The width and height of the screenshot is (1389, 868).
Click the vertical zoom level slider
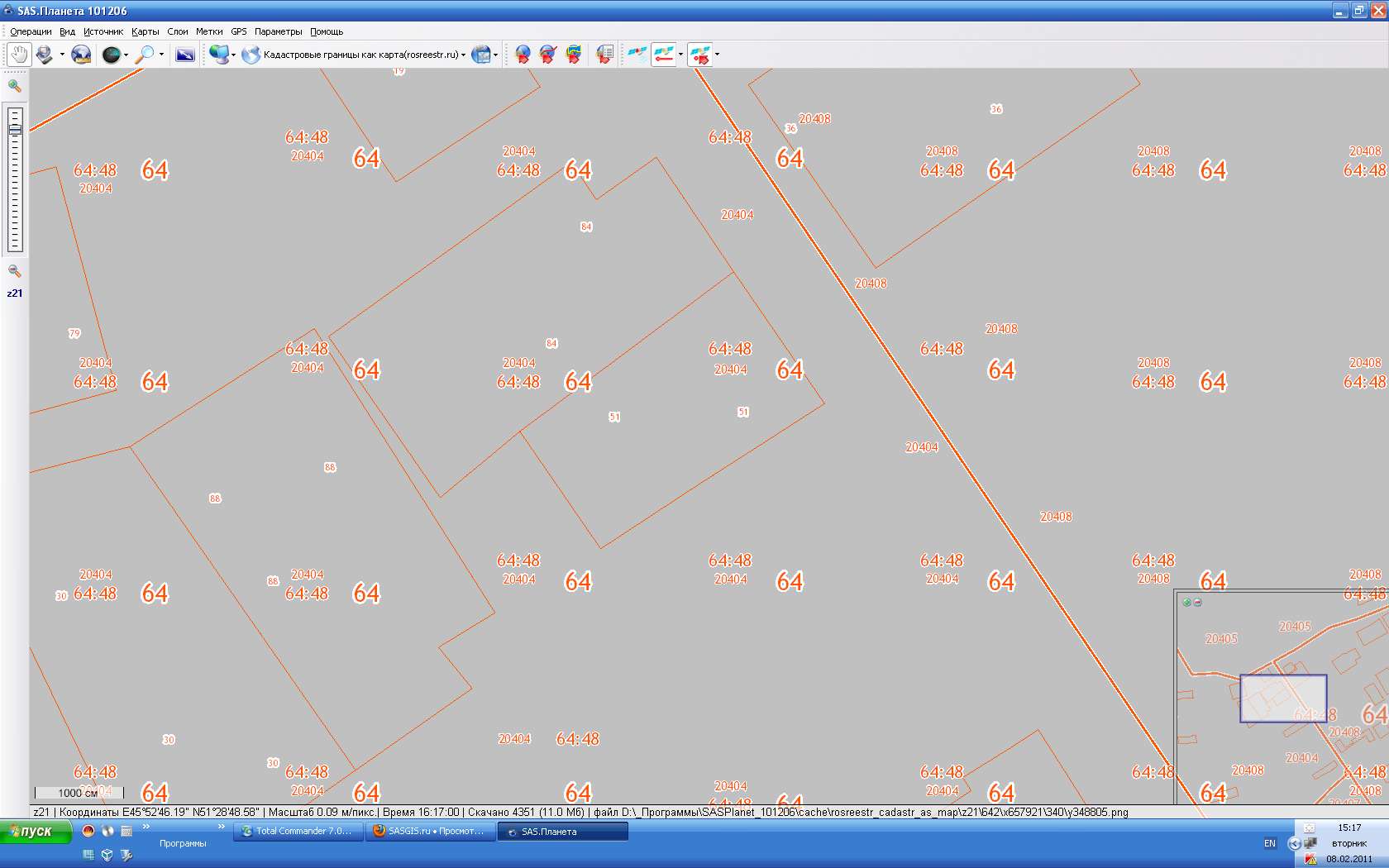15,179
